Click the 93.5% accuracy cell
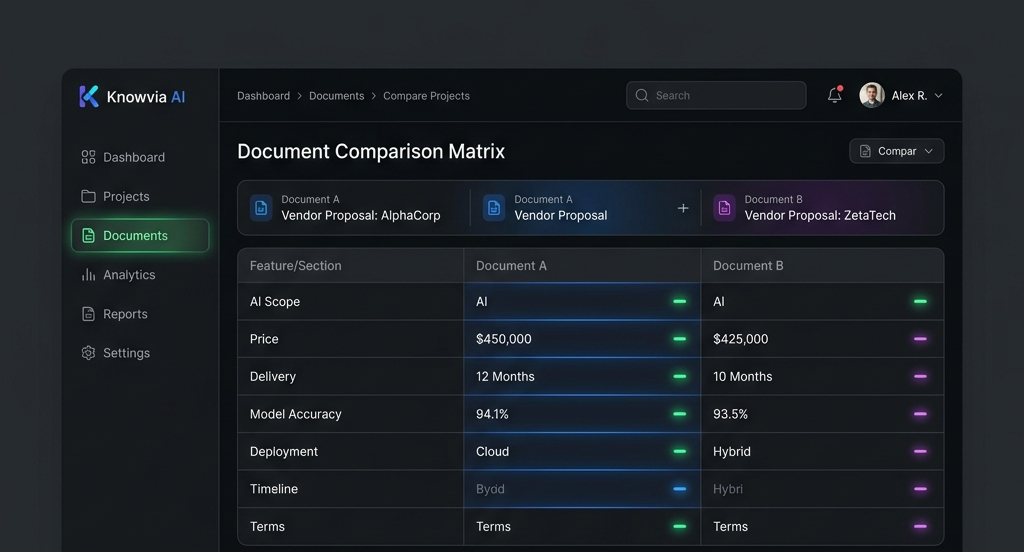1024x552 pixels. [x=822, y=414]
